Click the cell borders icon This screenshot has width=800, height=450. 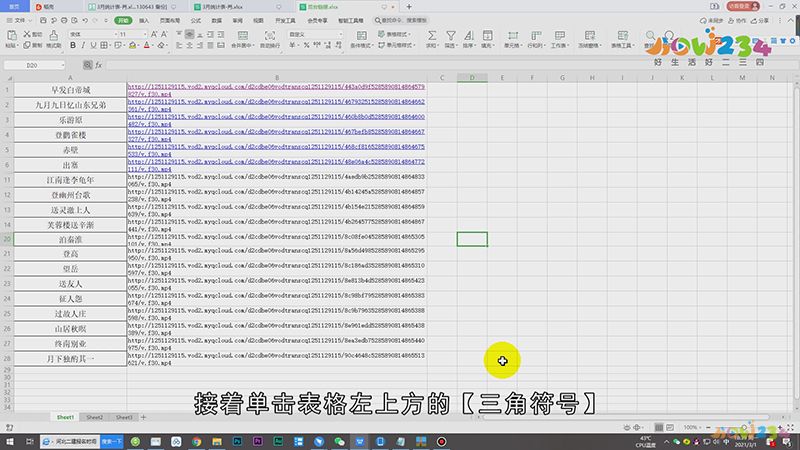pyautogui.click(x=104, y=45)
